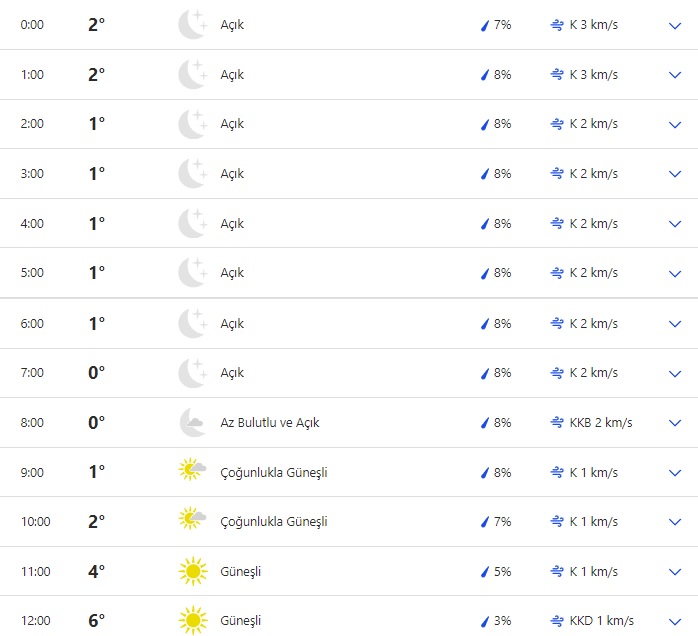Screen dimensions: 698x636
Task: Click the 6° temperature at 12:00
Action: pos(96,621)
